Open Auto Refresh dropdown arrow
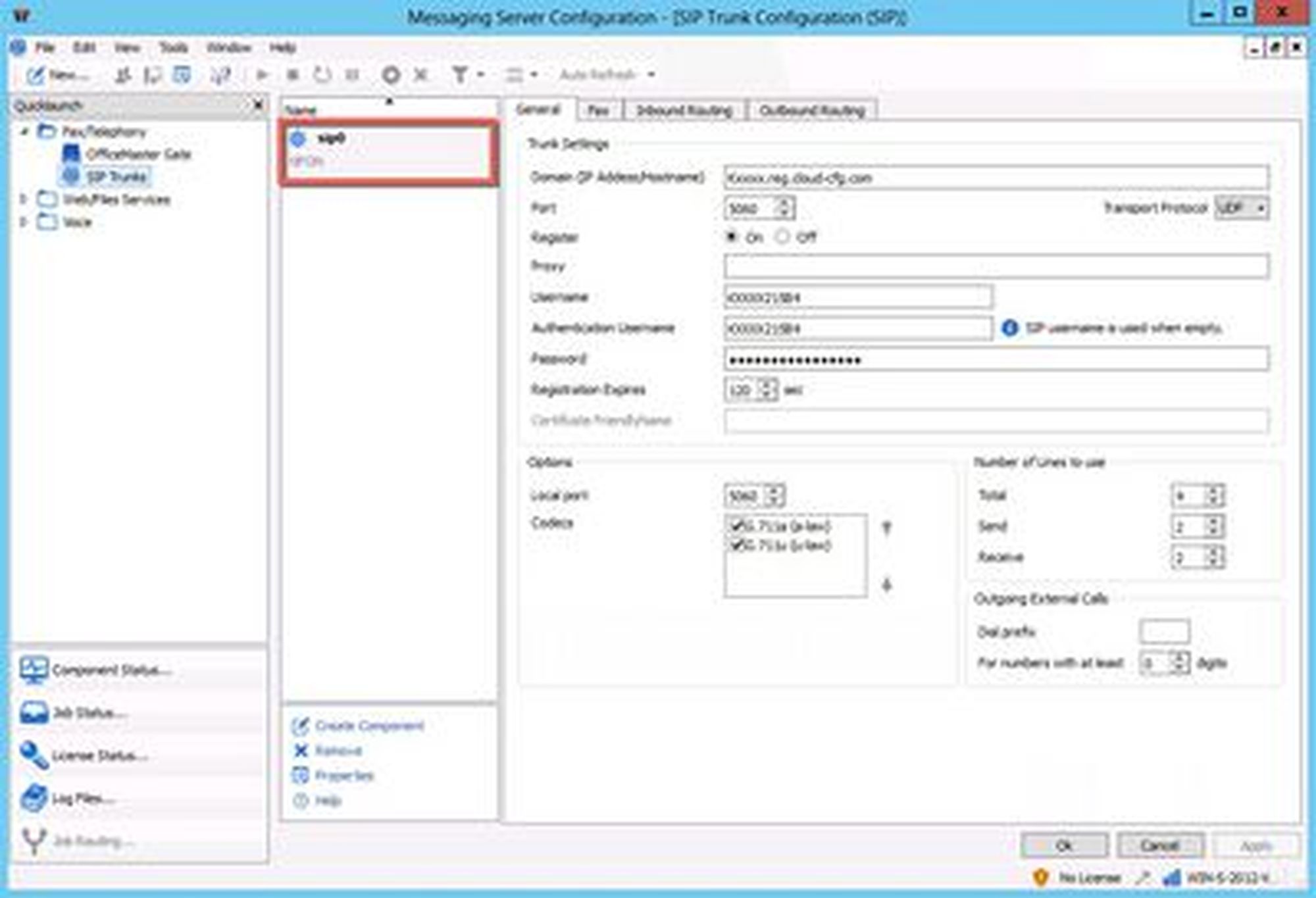1316x898 pixels. (x=651, y=75)
